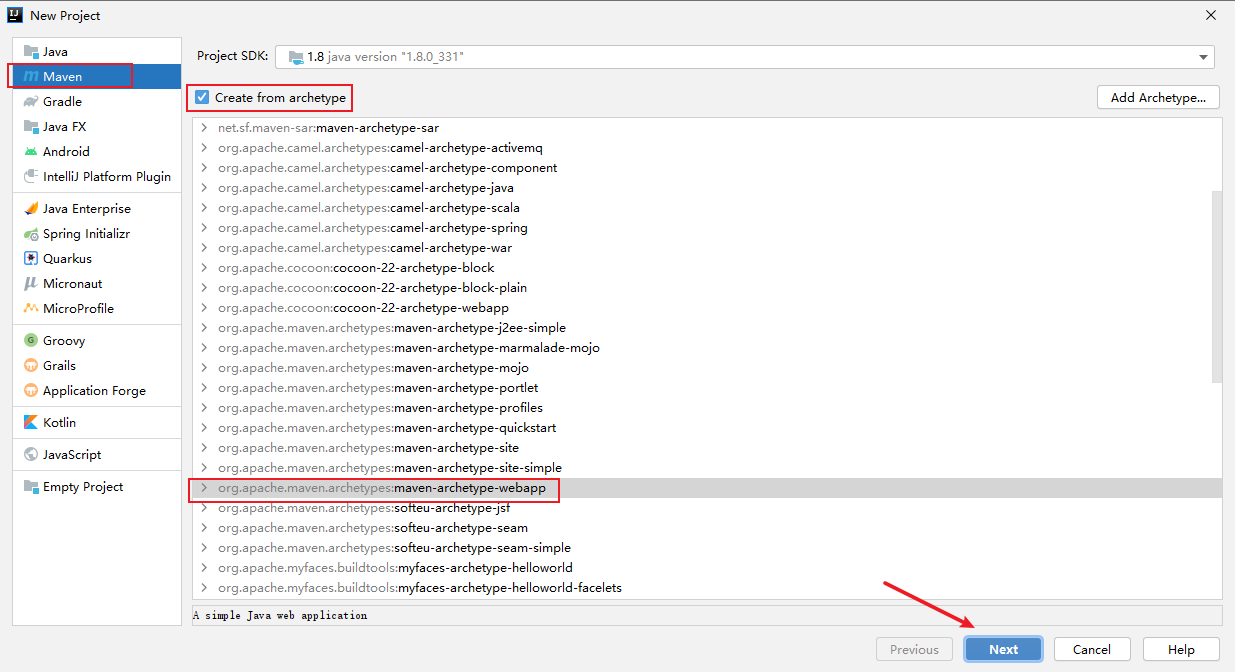Click the Java FX folder icon
The width and height of the screenshot is (1235, 672).
tap(31, 126)
